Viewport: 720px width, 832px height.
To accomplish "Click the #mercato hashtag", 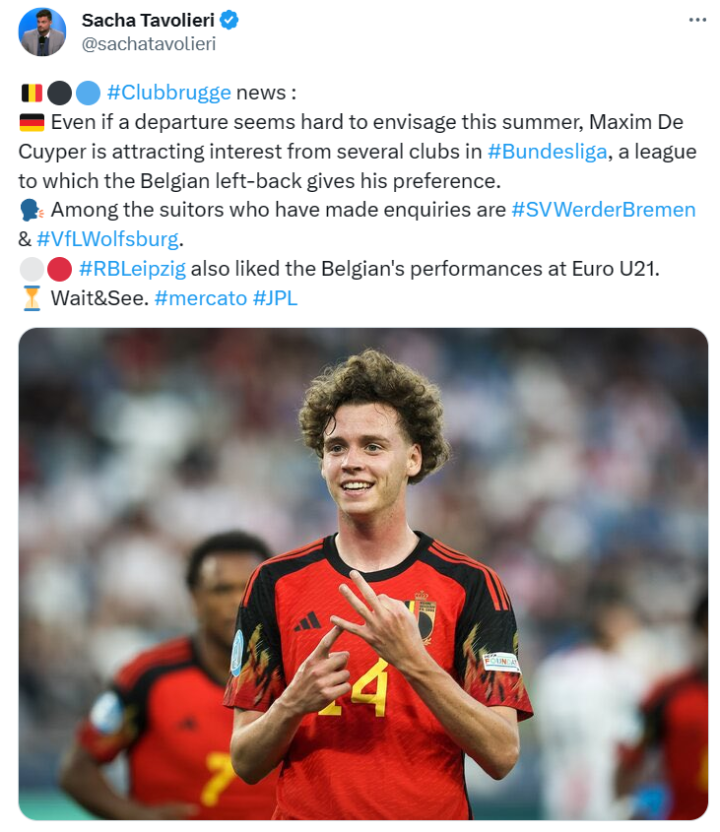I will (201, 298).
